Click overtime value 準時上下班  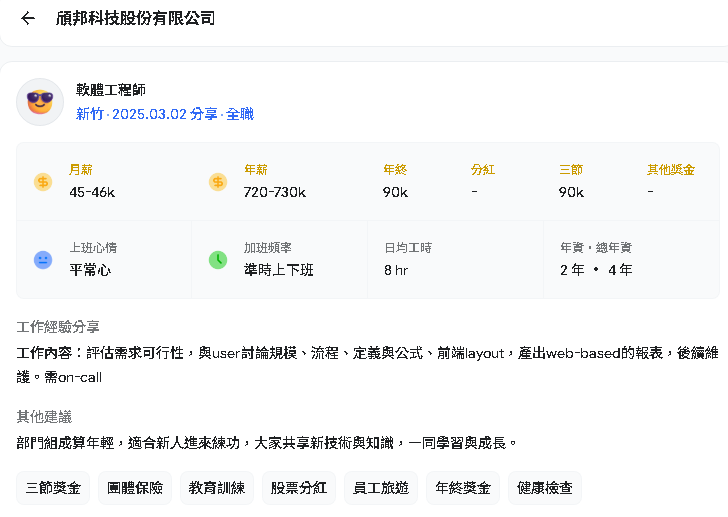pos(279,270)
